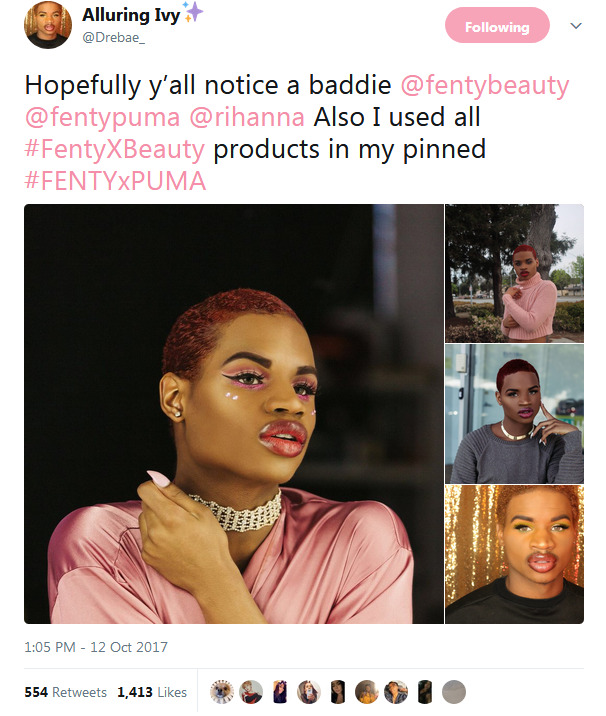
Task: Expand the tweet options chevron
Action: coord(576,26)
